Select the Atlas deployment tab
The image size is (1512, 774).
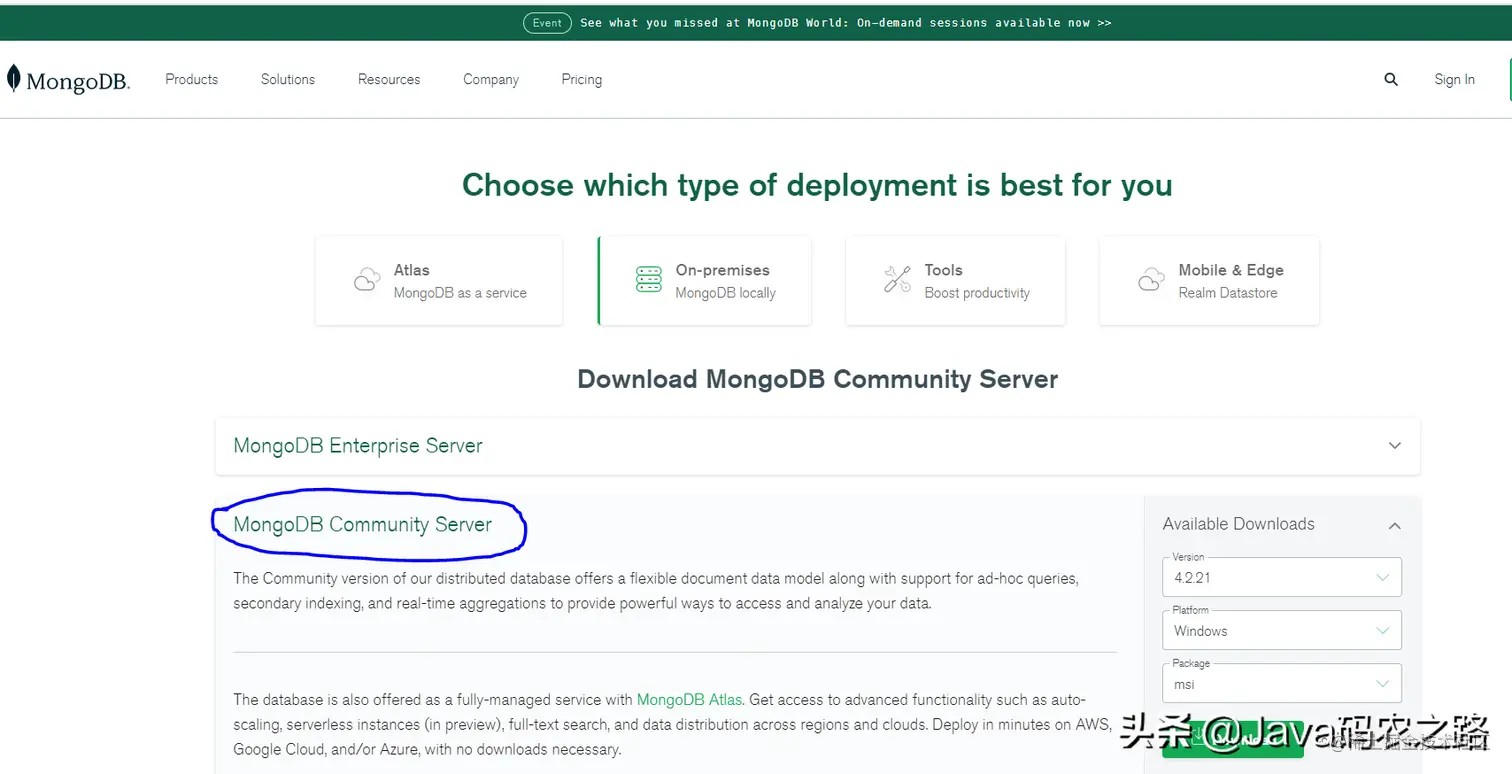pos(439,281)
